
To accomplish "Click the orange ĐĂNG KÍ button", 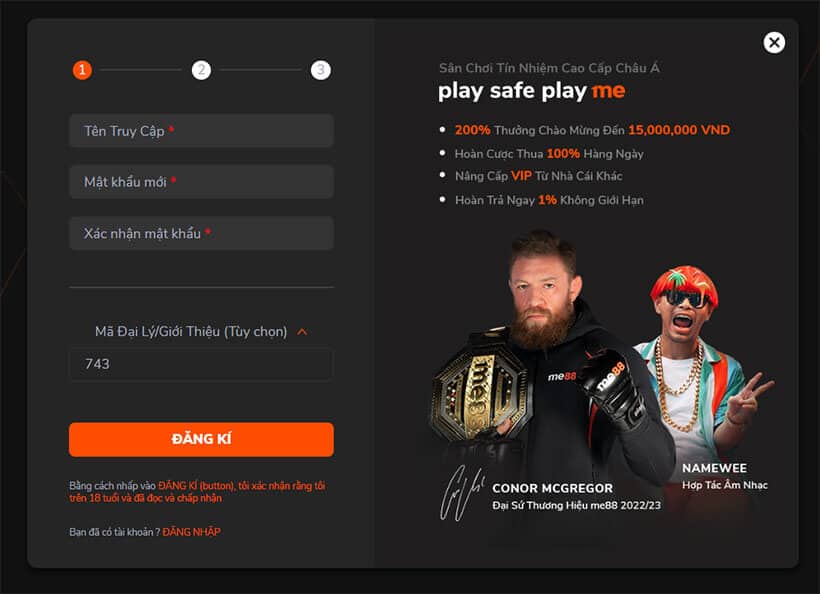I will [x=201, y=439].
